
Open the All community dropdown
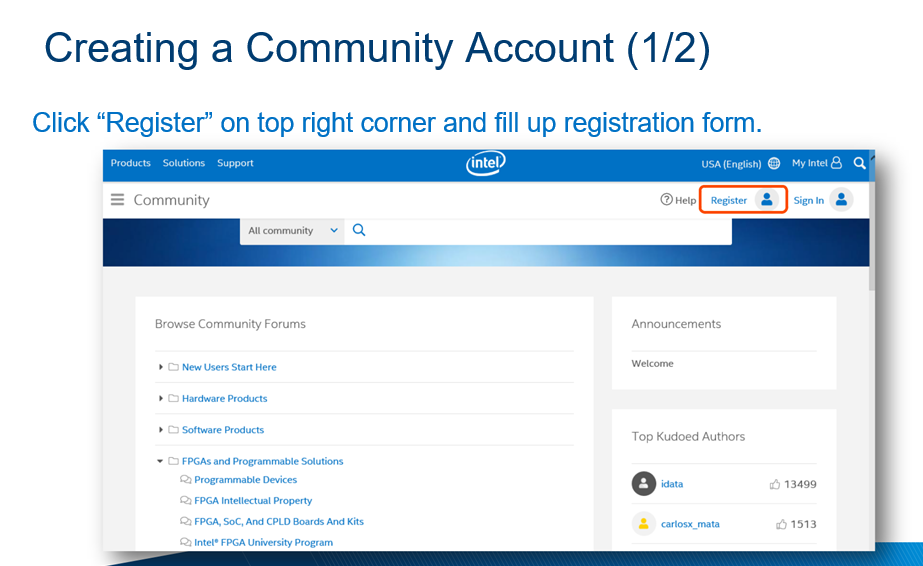[292, 231]
